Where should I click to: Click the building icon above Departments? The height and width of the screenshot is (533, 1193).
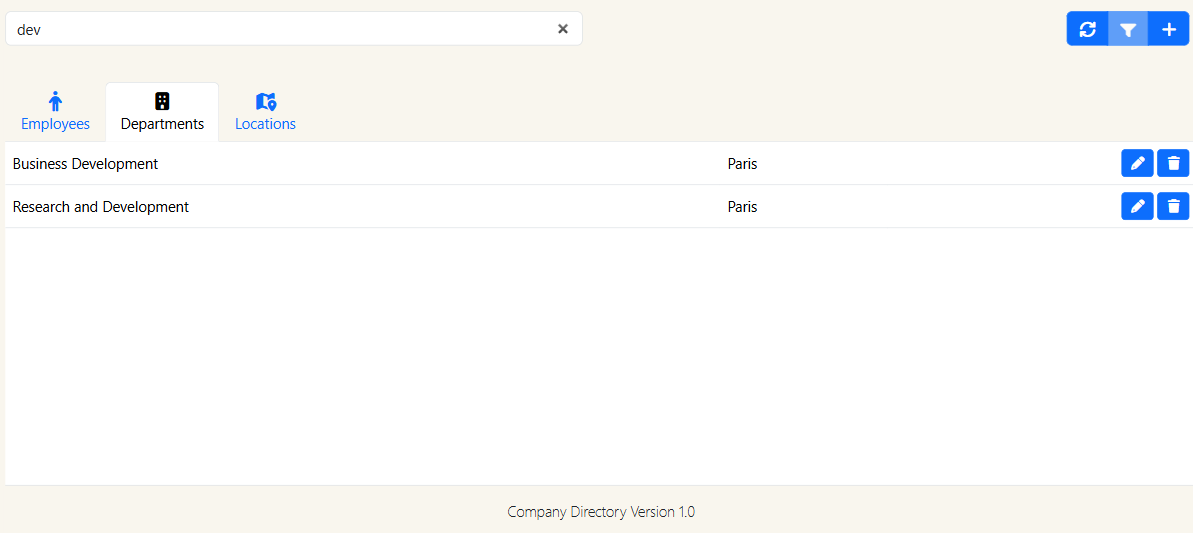[162, 101]
